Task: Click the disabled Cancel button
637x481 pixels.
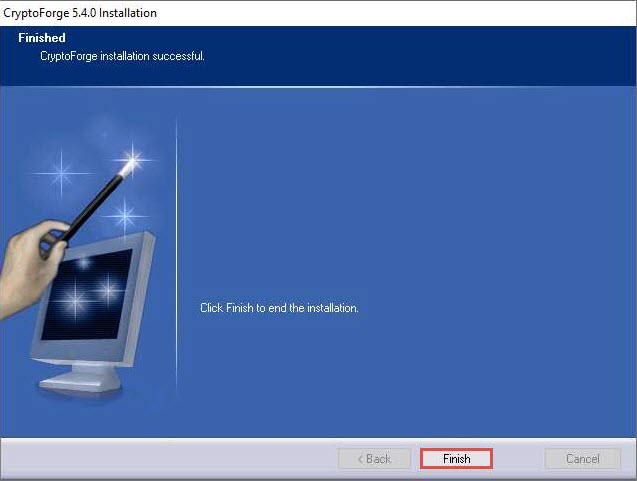Action: (582, 459)
